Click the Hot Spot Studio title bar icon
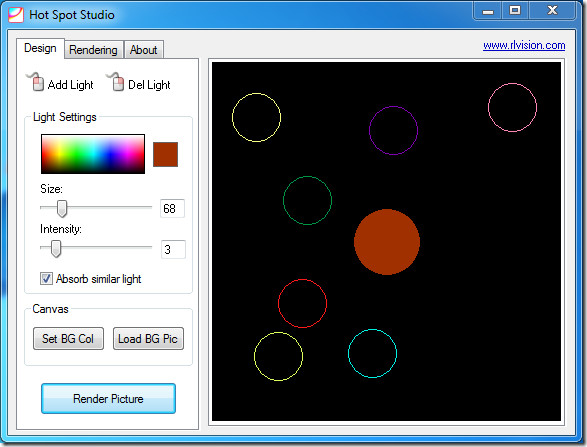Viewport: 587px width, 447px height. point(16,15)
